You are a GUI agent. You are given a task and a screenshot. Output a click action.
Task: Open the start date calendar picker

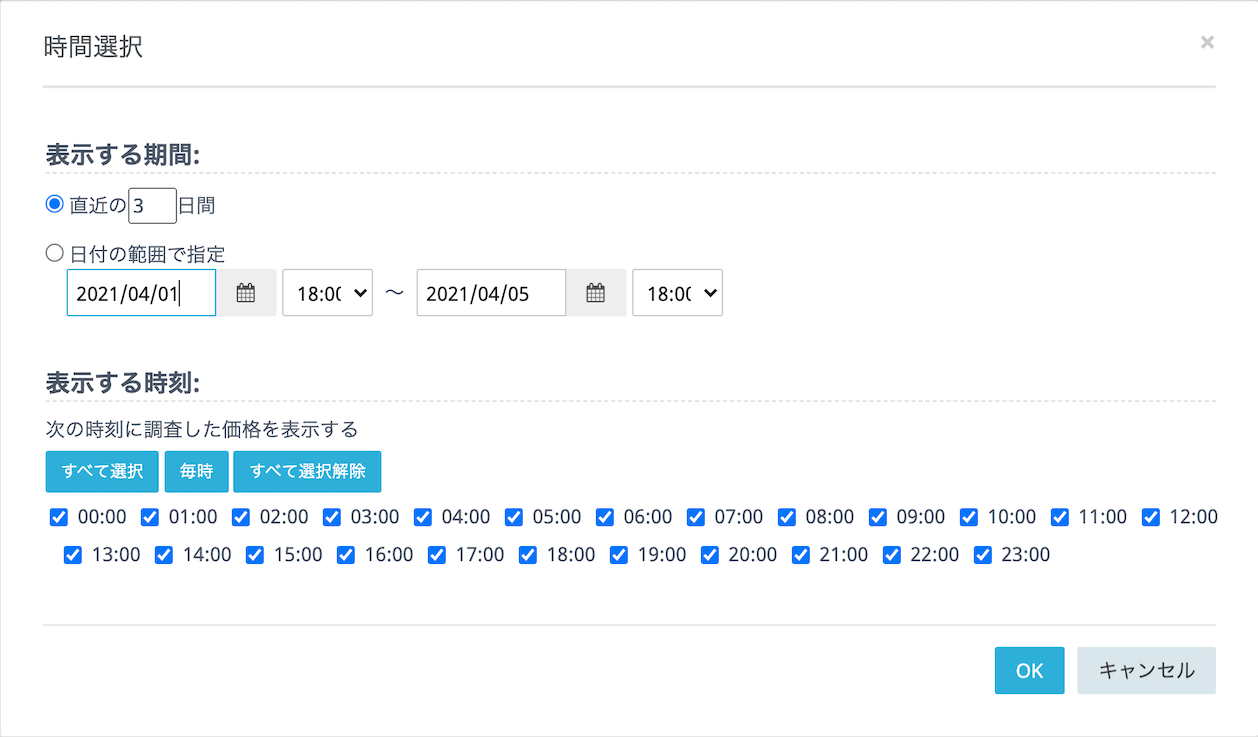pos(246,293)
